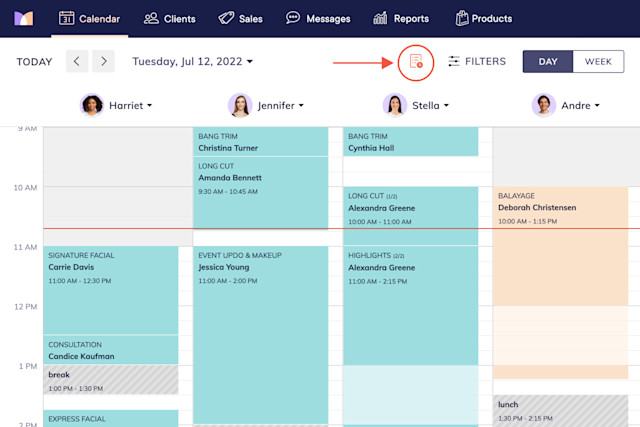Open the Sales tab
The height and width of the screenshot is (427, 640).
click(x=240, y=19)
